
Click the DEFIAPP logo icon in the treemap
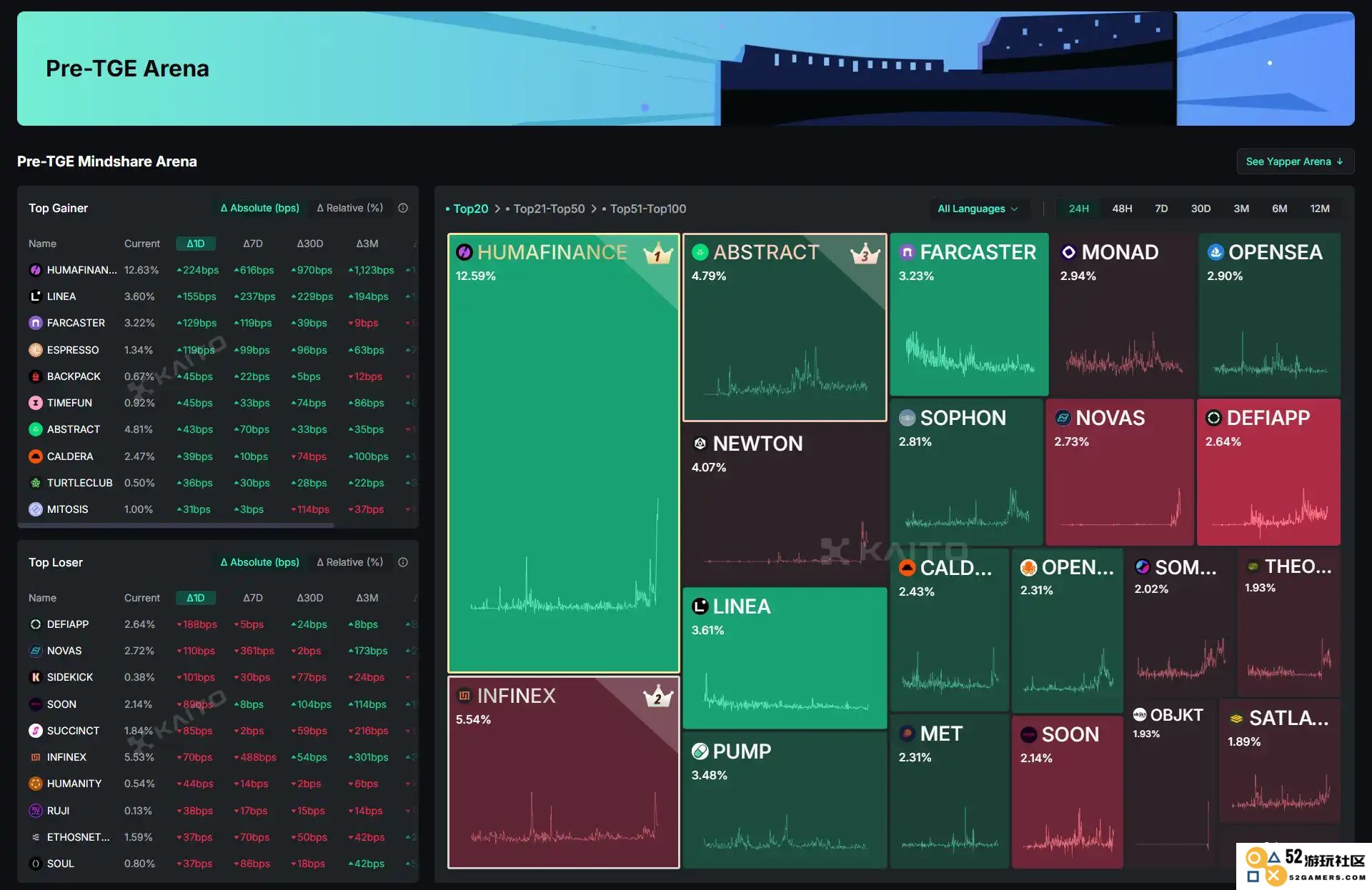point(1214,418)
